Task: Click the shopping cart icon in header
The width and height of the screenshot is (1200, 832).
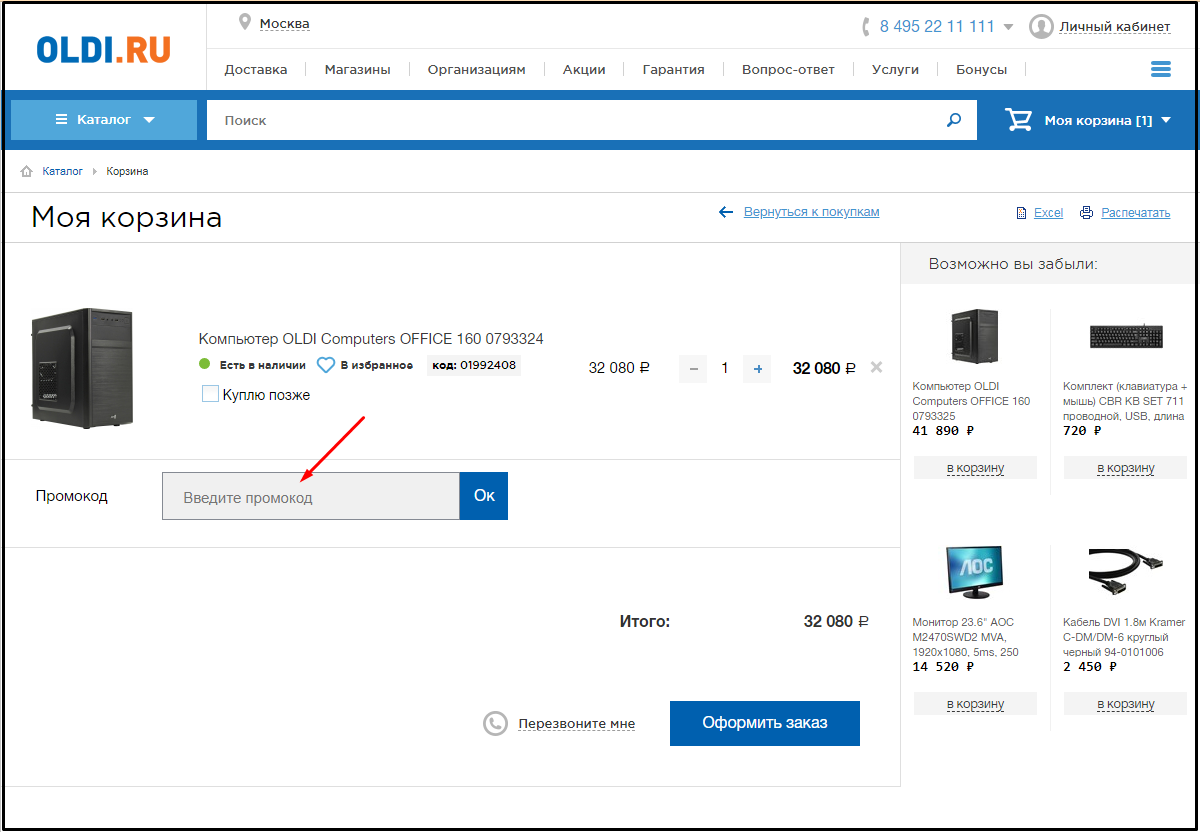Action: click(x=1019, y=120)
